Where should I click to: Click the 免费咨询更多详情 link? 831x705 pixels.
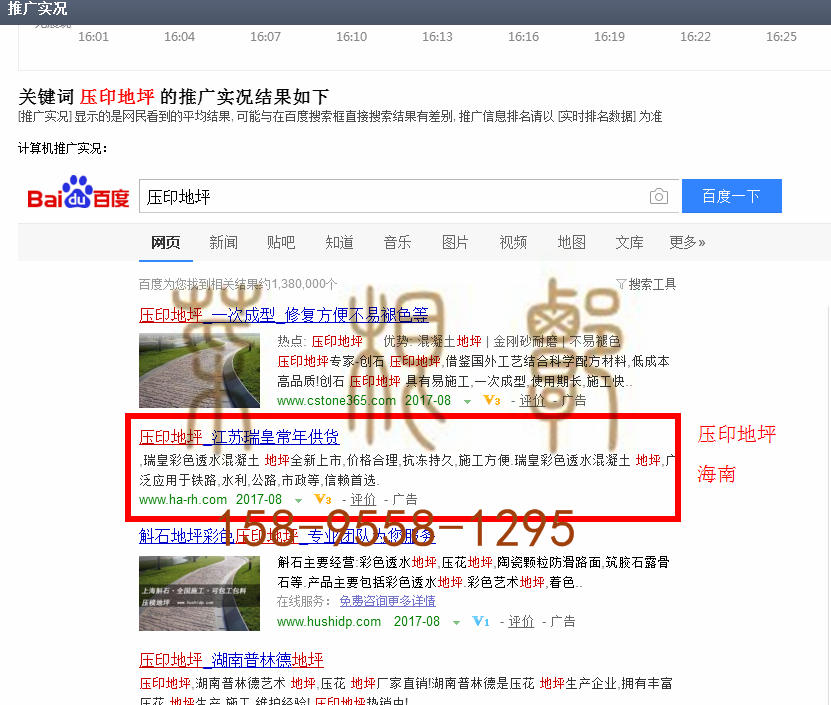387,601
